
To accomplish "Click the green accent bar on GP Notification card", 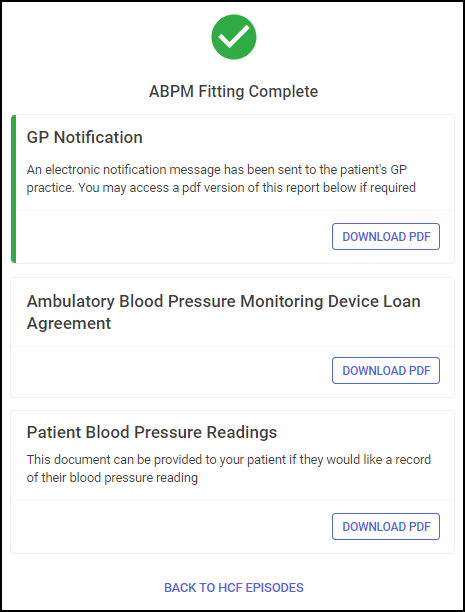I will (13, 189).
